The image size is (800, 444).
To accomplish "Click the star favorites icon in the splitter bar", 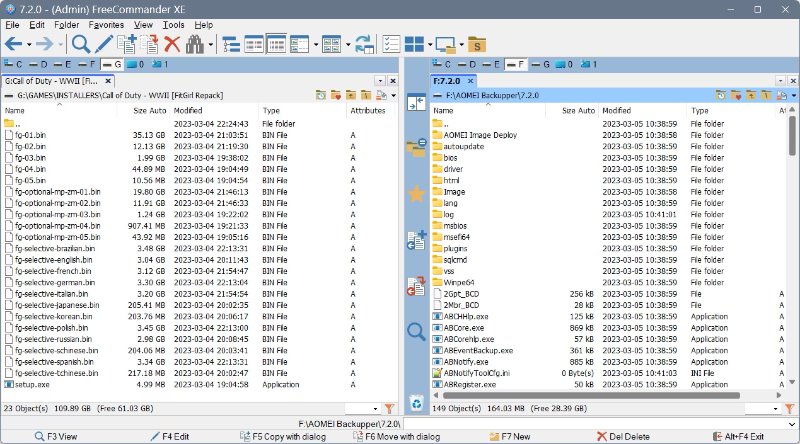I will pyautogui.click(x=416, y=194).
